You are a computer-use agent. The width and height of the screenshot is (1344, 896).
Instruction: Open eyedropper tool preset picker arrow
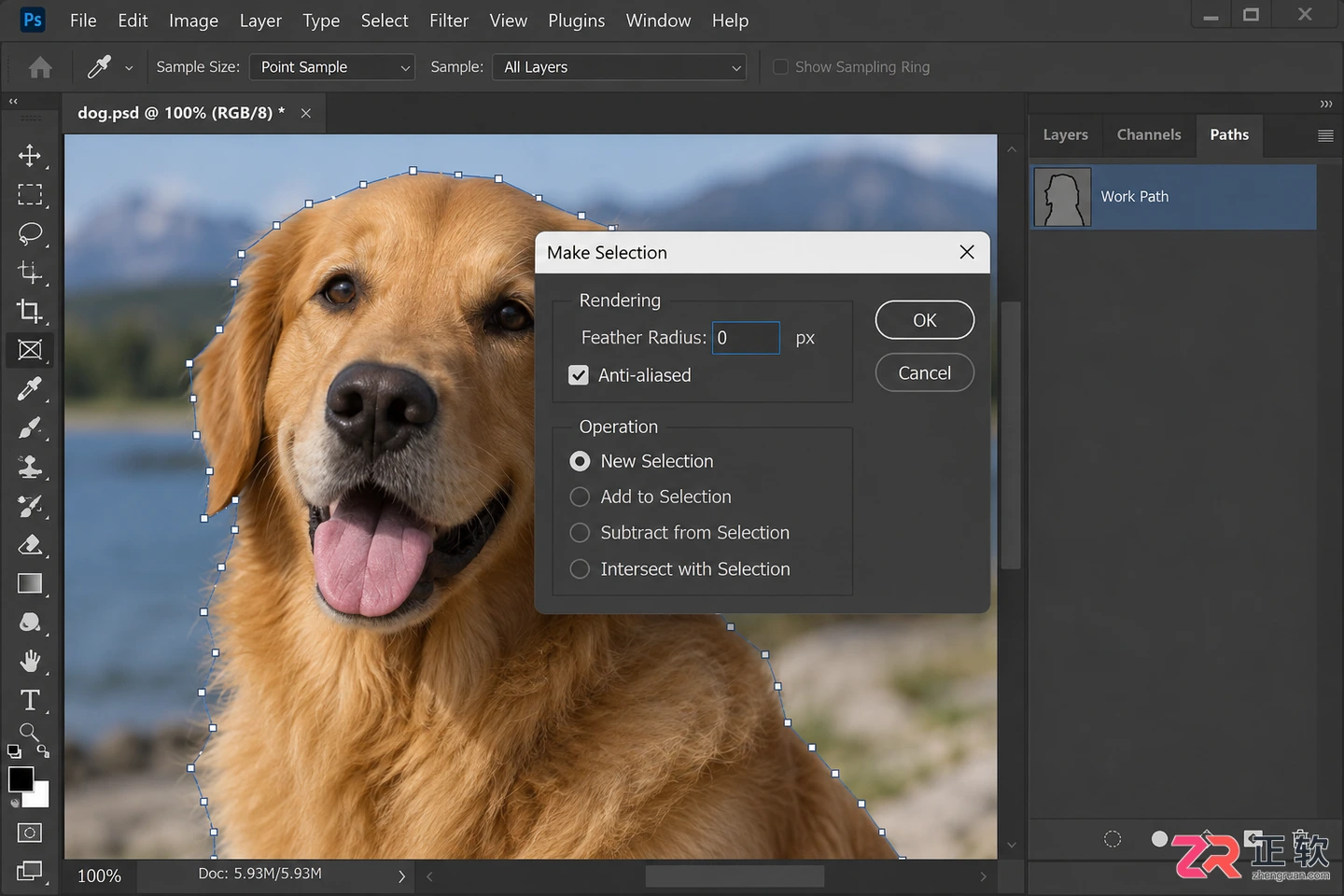(x=129, y=68)
